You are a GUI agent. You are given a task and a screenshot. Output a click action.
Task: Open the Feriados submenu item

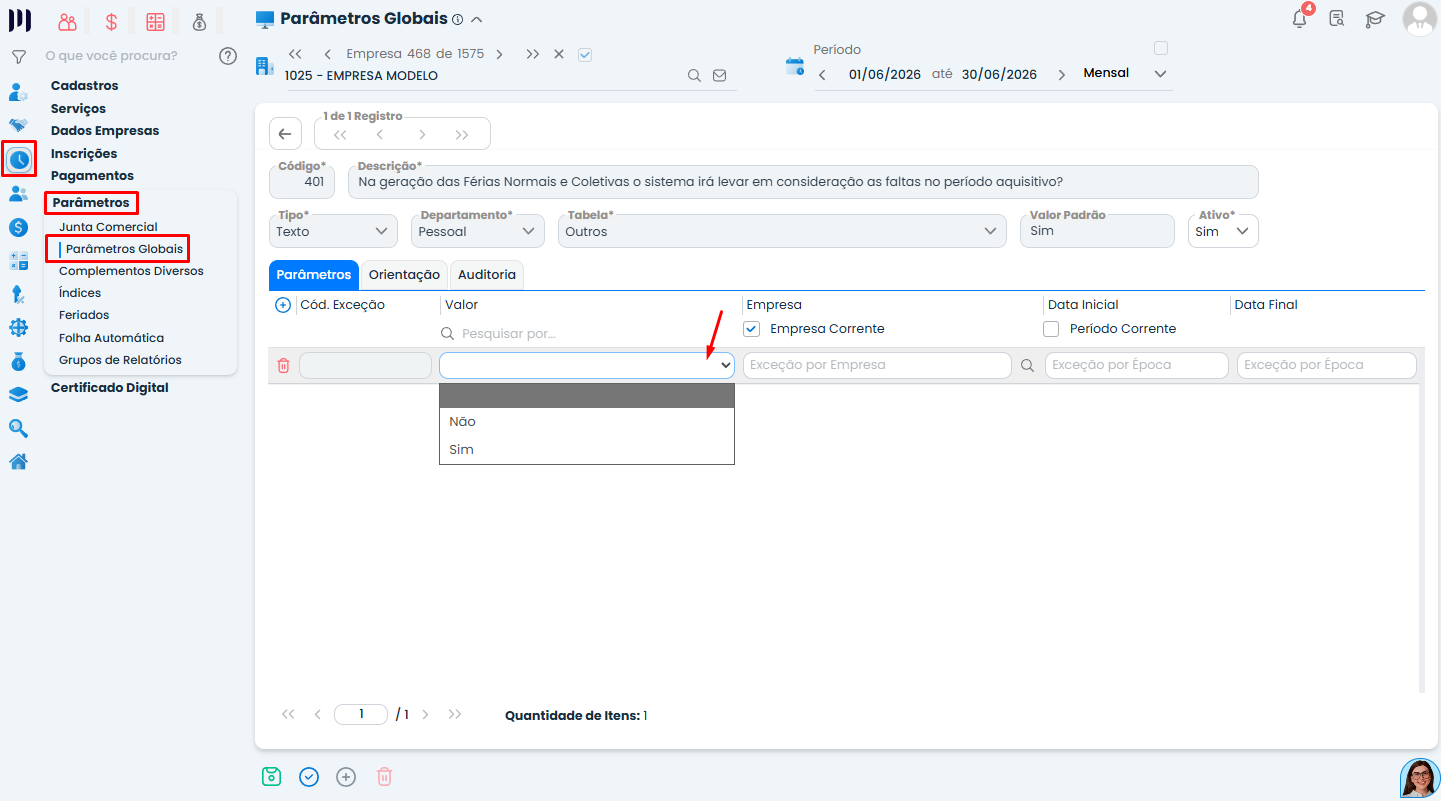pyautogui.click(x=84, y=315)
